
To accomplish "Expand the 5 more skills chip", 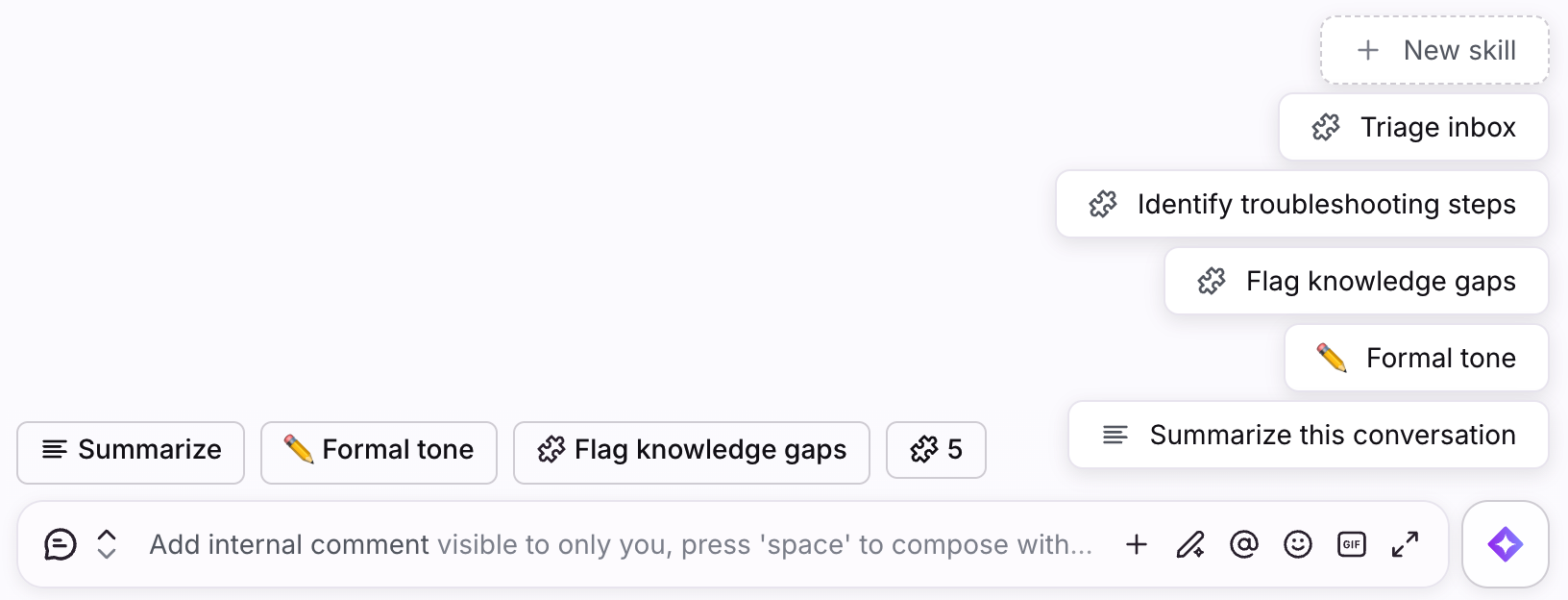I will 936,449.
